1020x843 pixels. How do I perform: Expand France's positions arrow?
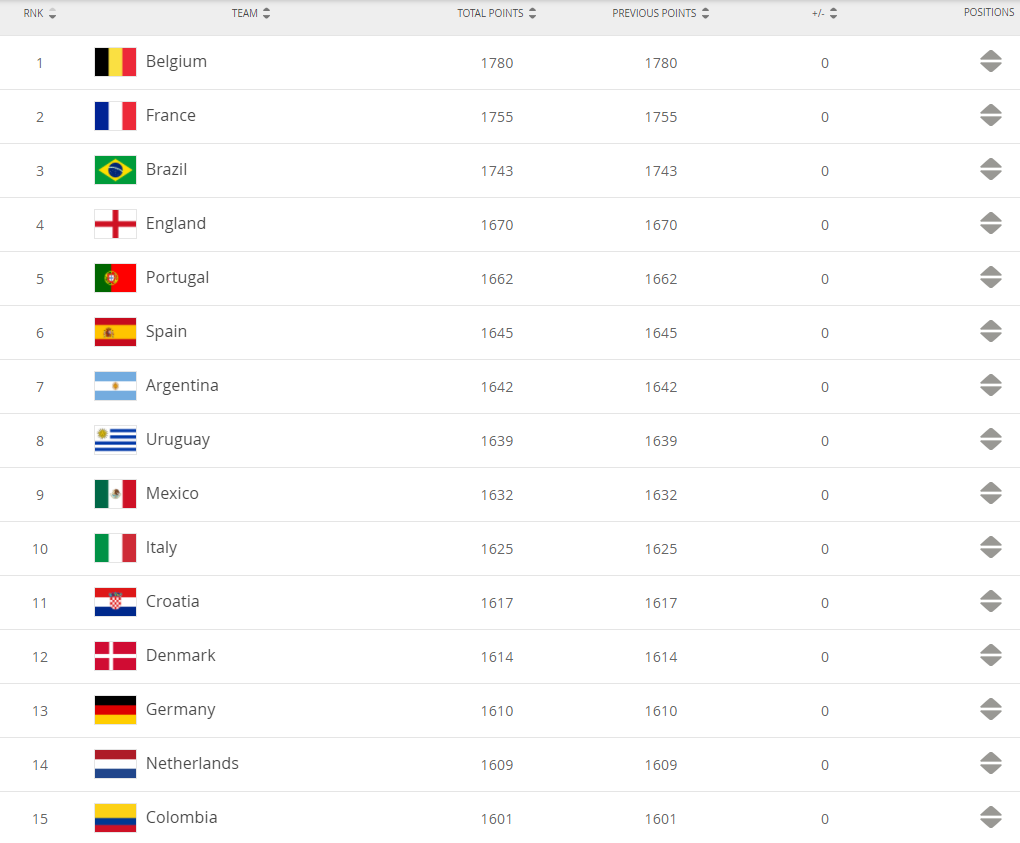(990, 116)
